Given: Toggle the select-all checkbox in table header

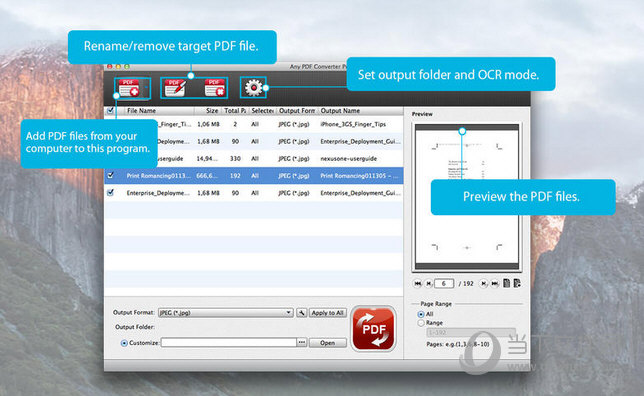Looking at the screenshot, I should pyautogui.click(x=110, y=111).
